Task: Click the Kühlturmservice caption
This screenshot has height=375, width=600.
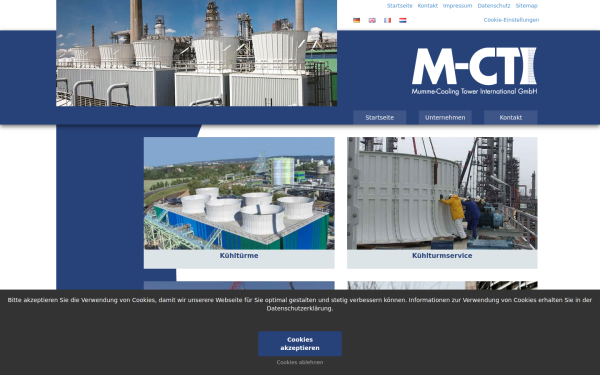Action: point(442,256)
